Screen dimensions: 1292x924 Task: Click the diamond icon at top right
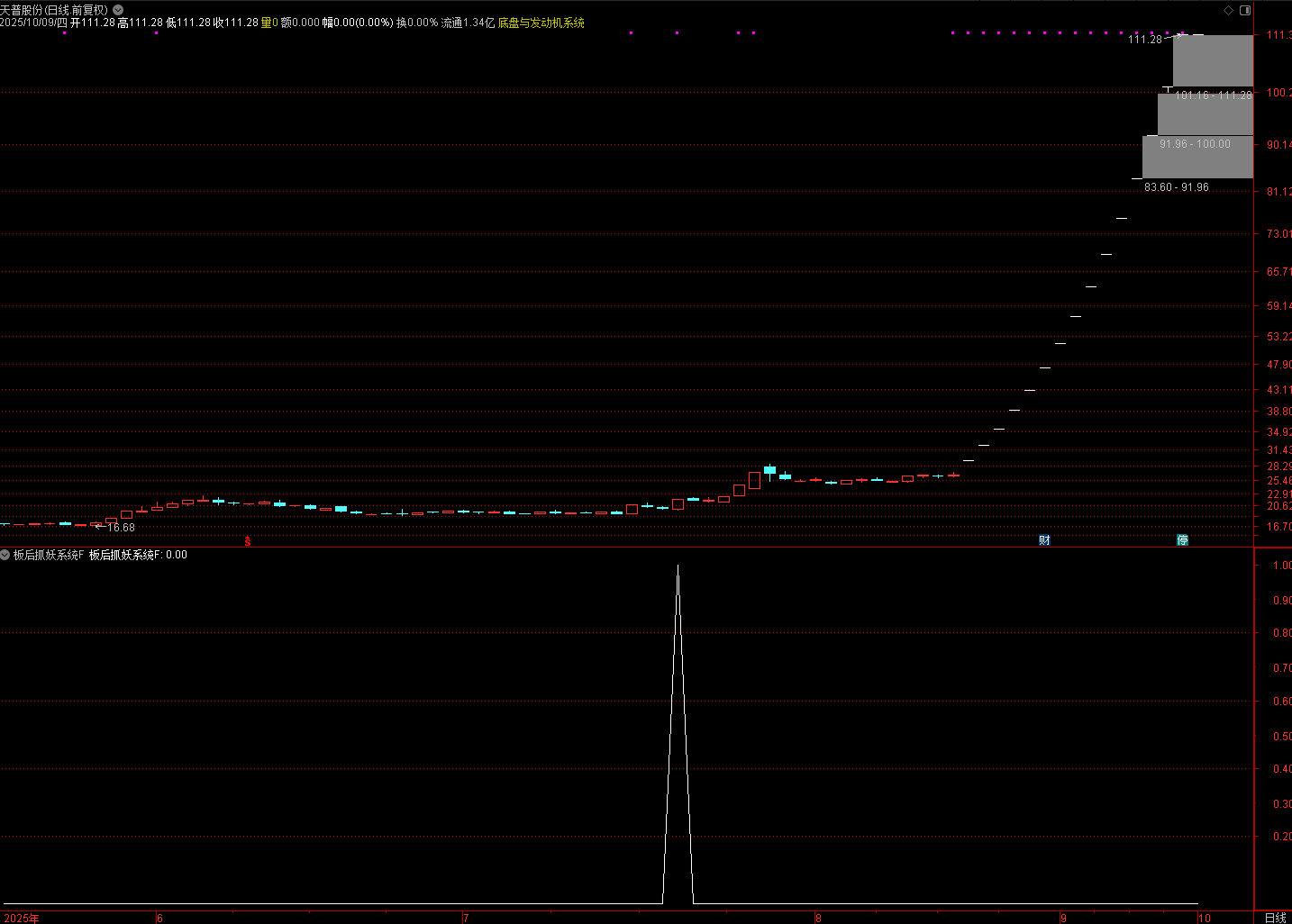click(x=1228, y=10)
